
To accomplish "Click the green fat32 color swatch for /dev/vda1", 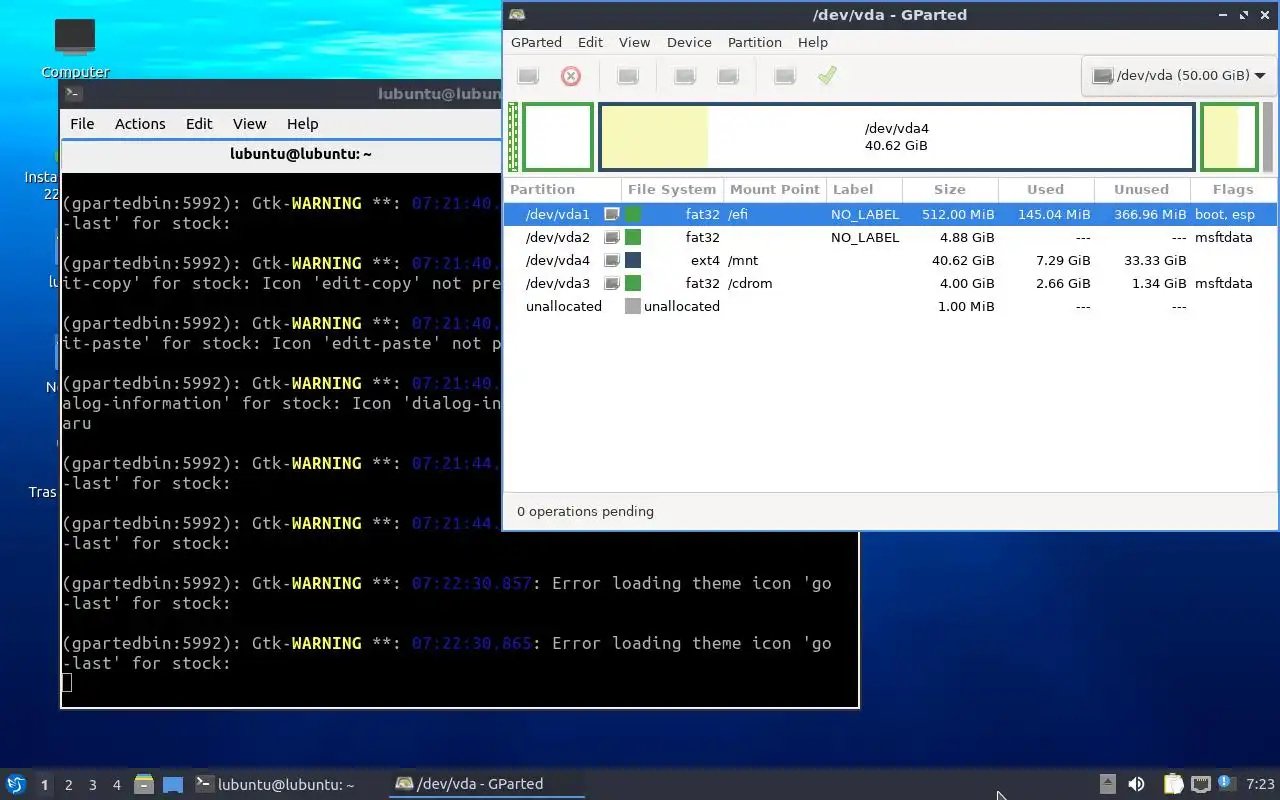I will pos(633,214).
